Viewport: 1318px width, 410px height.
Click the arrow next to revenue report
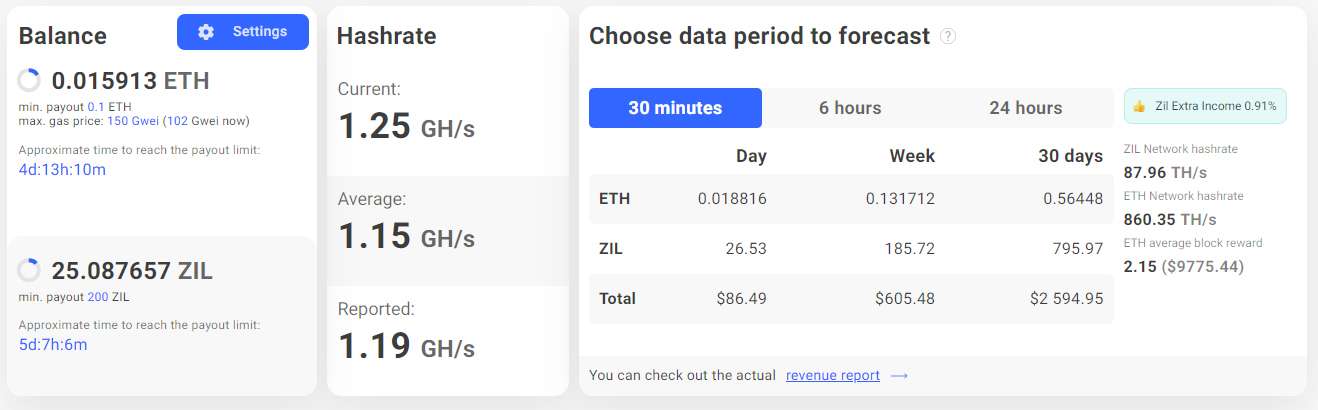899,376
